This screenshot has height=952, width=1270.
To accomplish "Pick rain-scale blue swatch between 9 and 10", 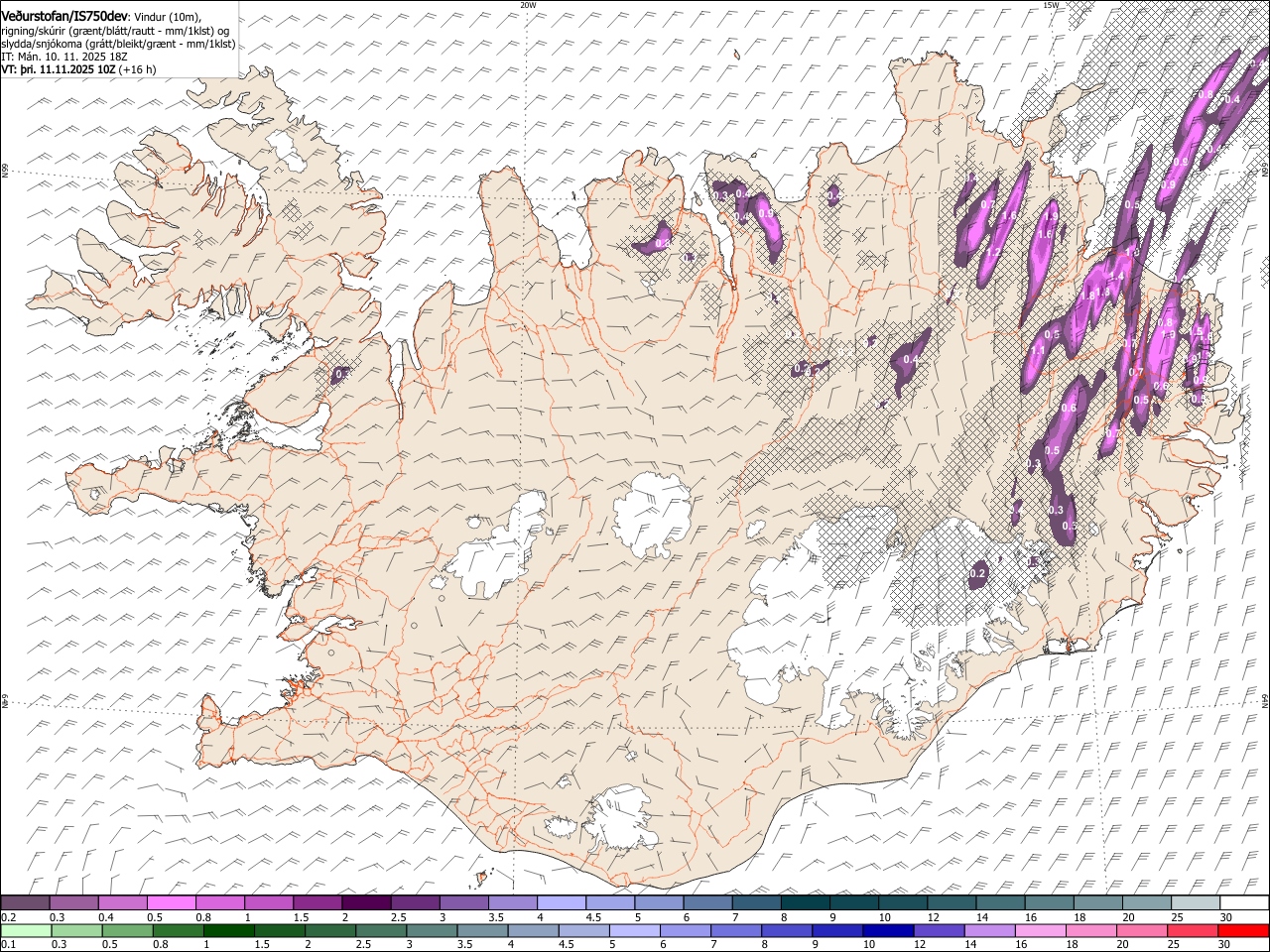I will coord(838,930).
